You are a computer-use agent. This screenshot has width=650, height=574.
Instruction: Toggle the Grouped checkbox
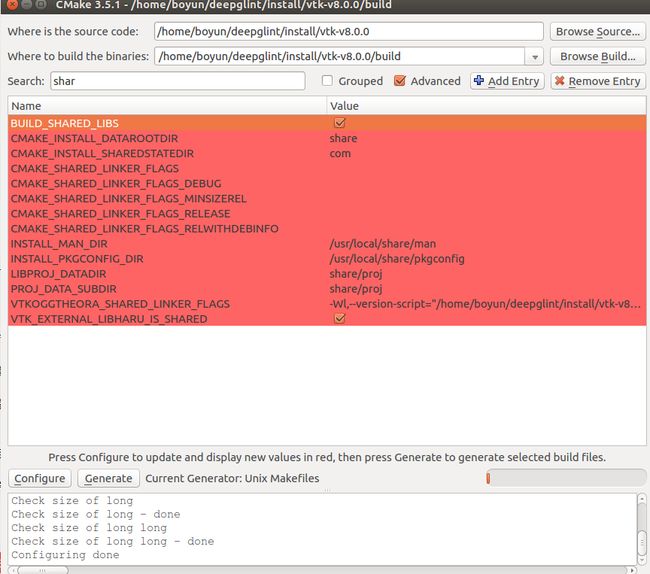point(327,80)
